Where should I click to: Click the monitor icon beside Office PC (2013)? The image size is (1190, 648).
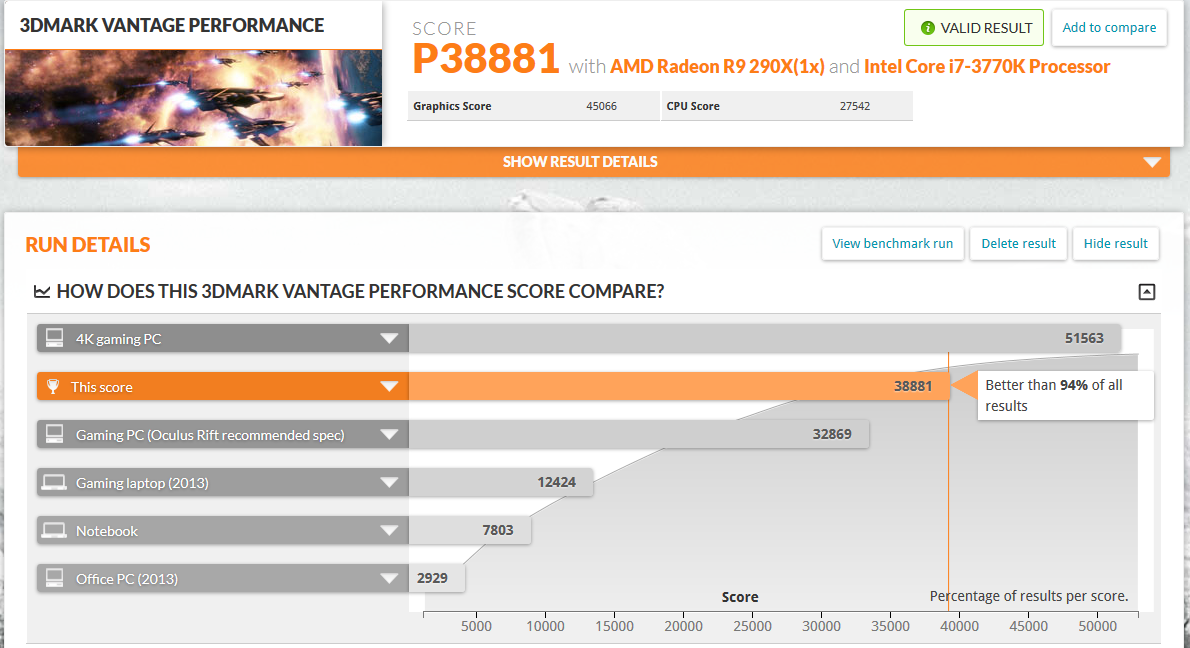(x=55, y=577)
